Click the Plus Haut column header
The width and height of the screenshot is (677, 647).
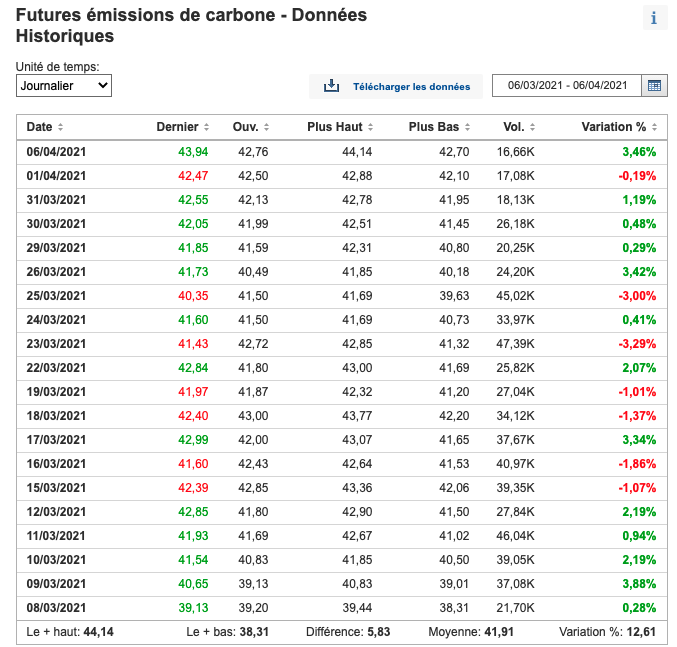click(x=335, y=127)
